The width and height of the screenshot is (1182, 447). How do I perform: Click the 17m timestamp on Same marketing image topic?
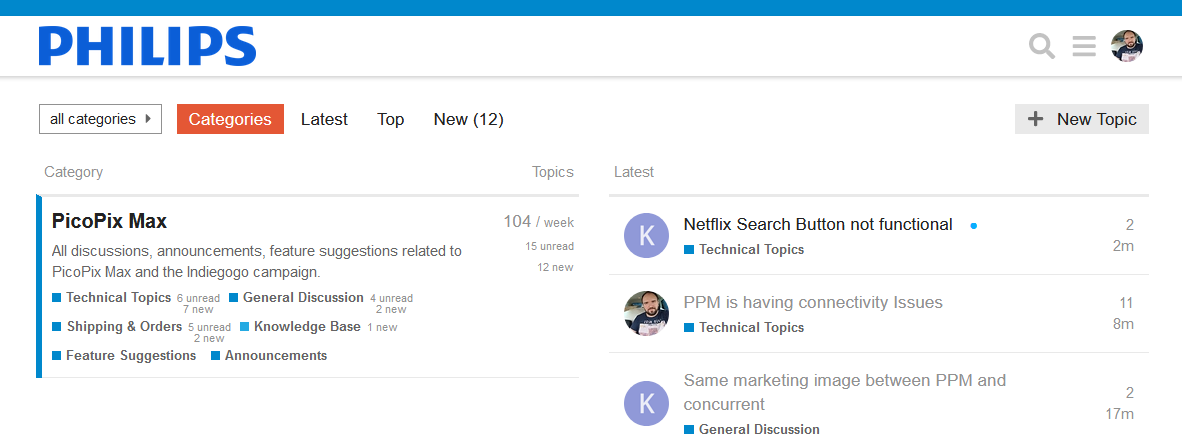(x=1119, y=414)
